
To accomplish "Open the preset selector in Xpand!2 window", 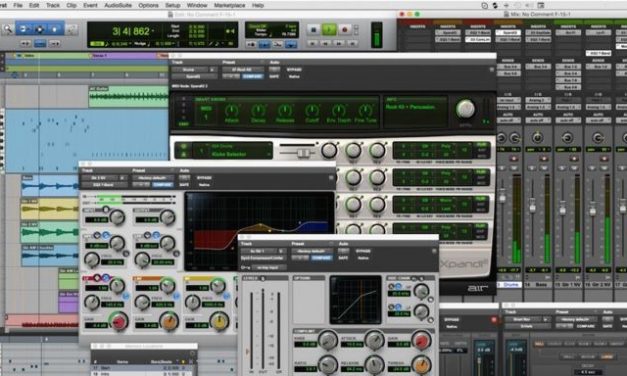I will tap(243, 70).
